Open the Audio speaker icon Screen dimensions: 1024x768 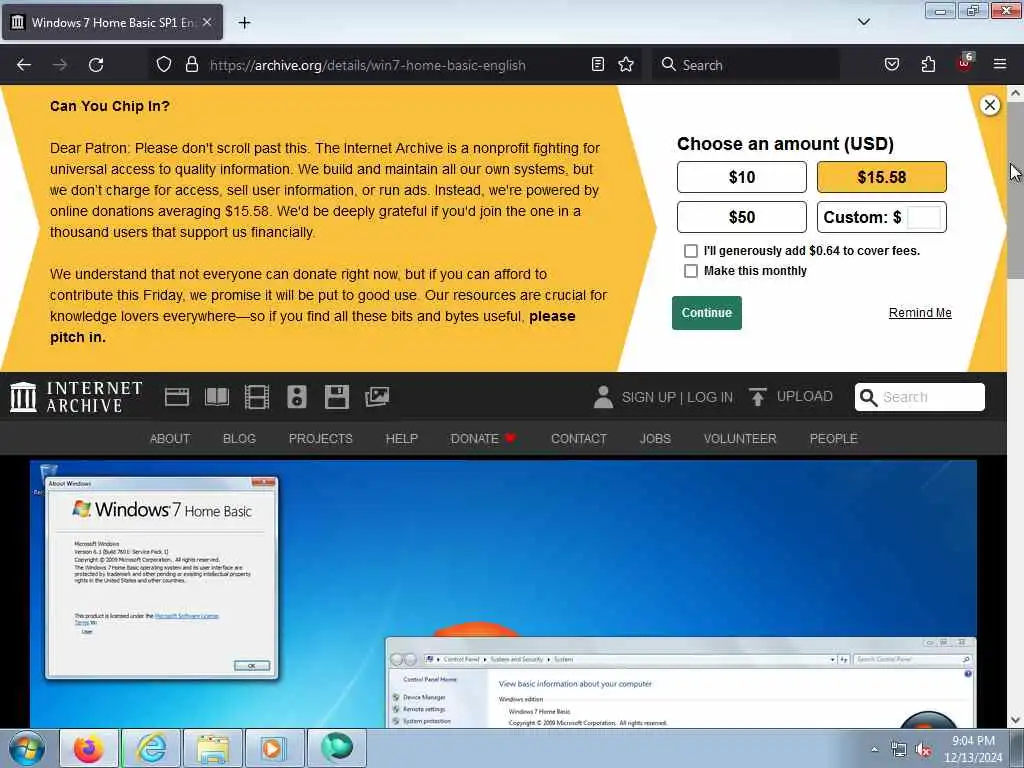[296, 397]
